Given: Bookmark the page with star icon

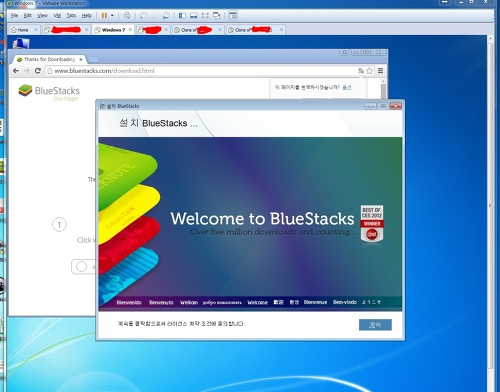Looking at the screenshot, I should click(369, 71).
